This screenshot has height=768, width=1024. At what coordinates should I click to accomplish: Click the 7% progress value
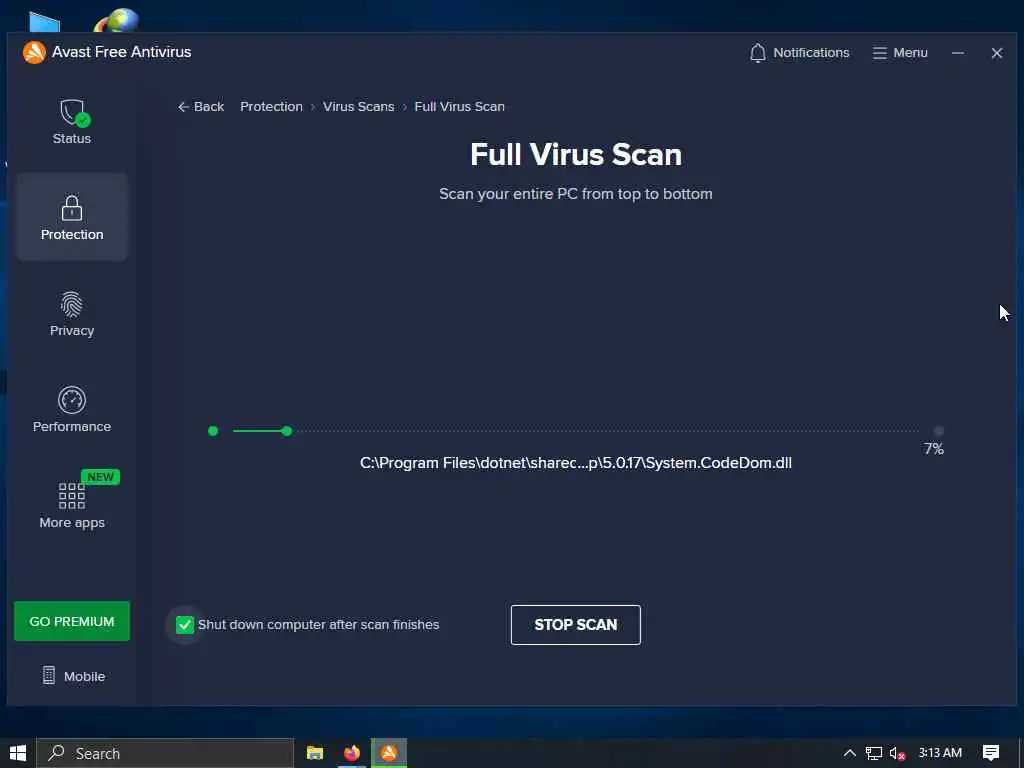[933, 449]
